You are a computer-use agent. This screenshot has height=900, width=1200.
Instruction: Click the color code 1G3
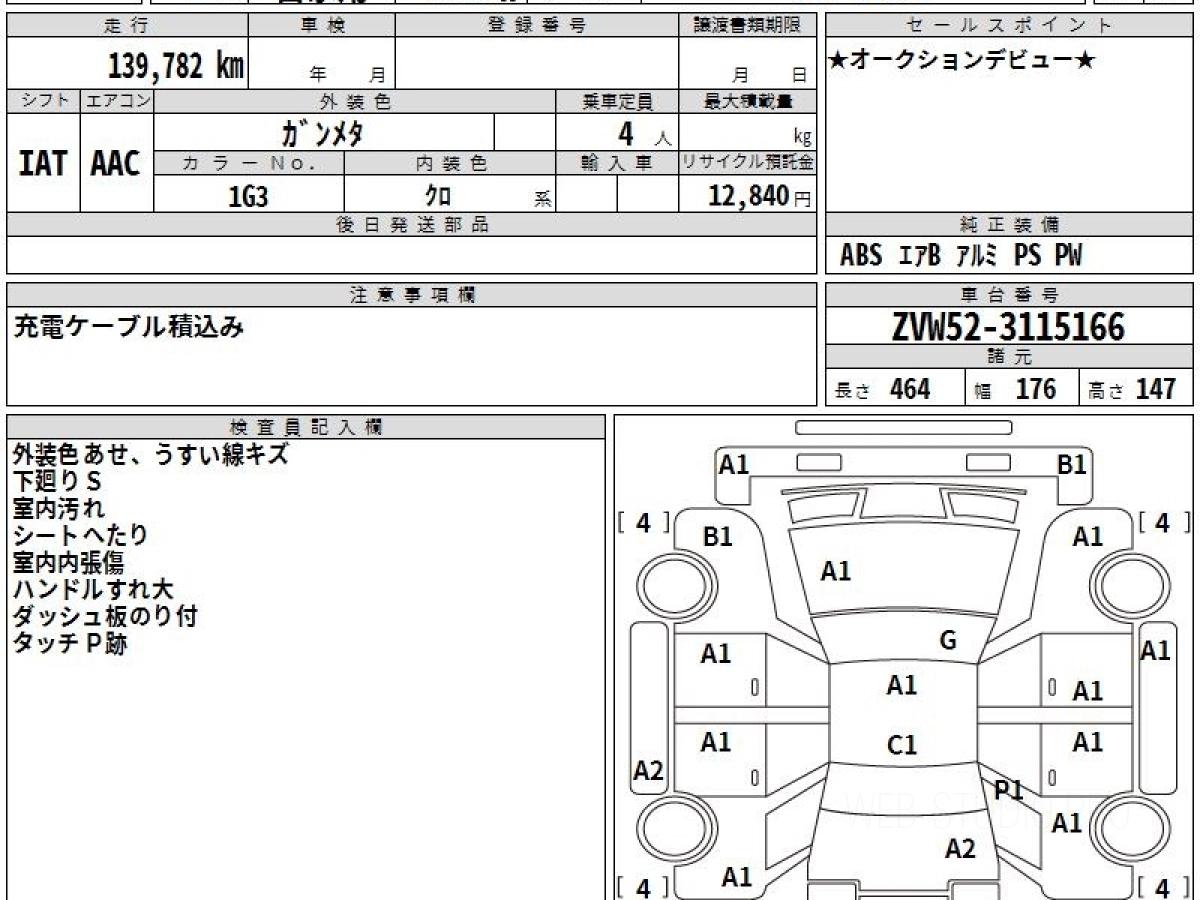click(x=248, y=196)
